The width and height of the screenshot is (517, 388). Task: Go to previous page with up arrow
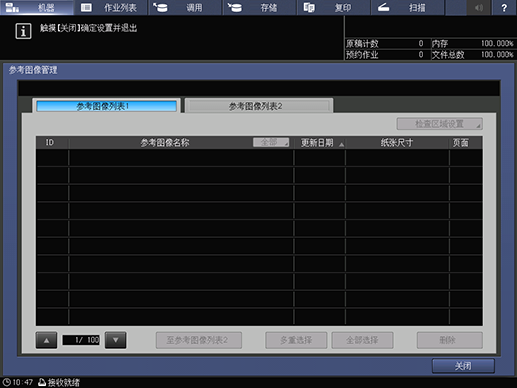pos(46,340)
